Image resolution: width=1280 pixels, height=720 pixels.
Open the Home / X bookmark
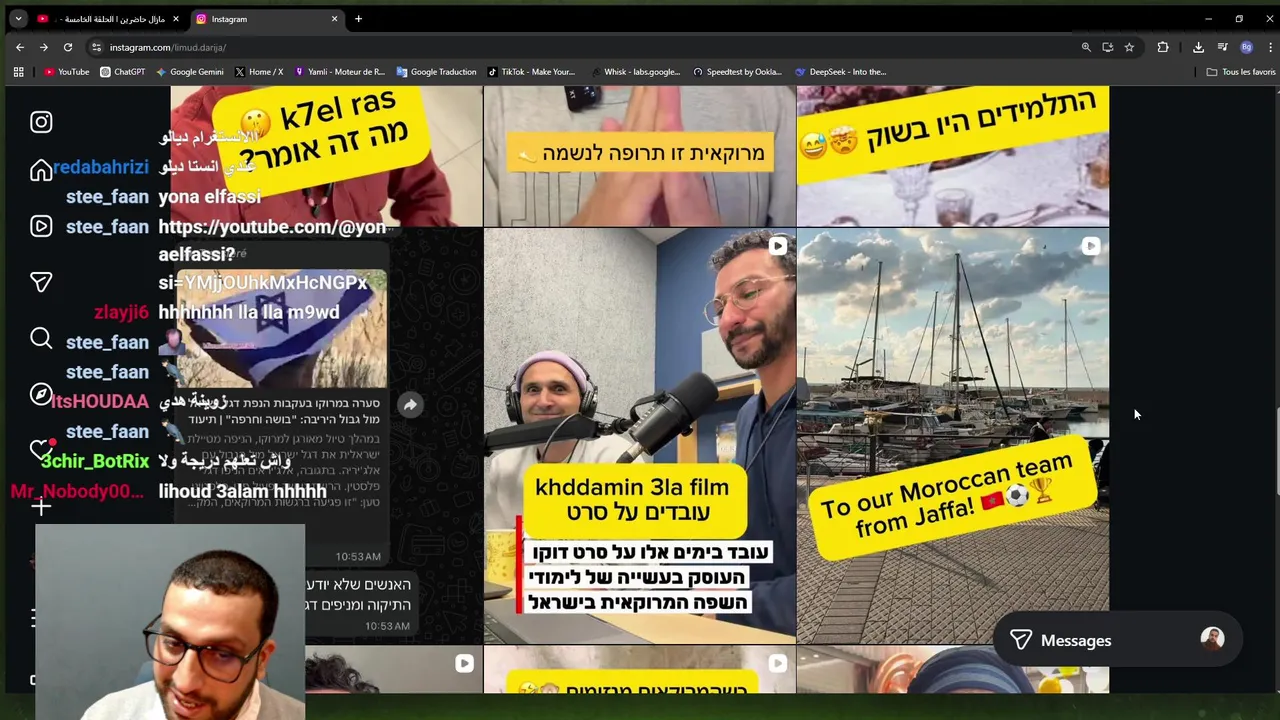tap(259, 72)
